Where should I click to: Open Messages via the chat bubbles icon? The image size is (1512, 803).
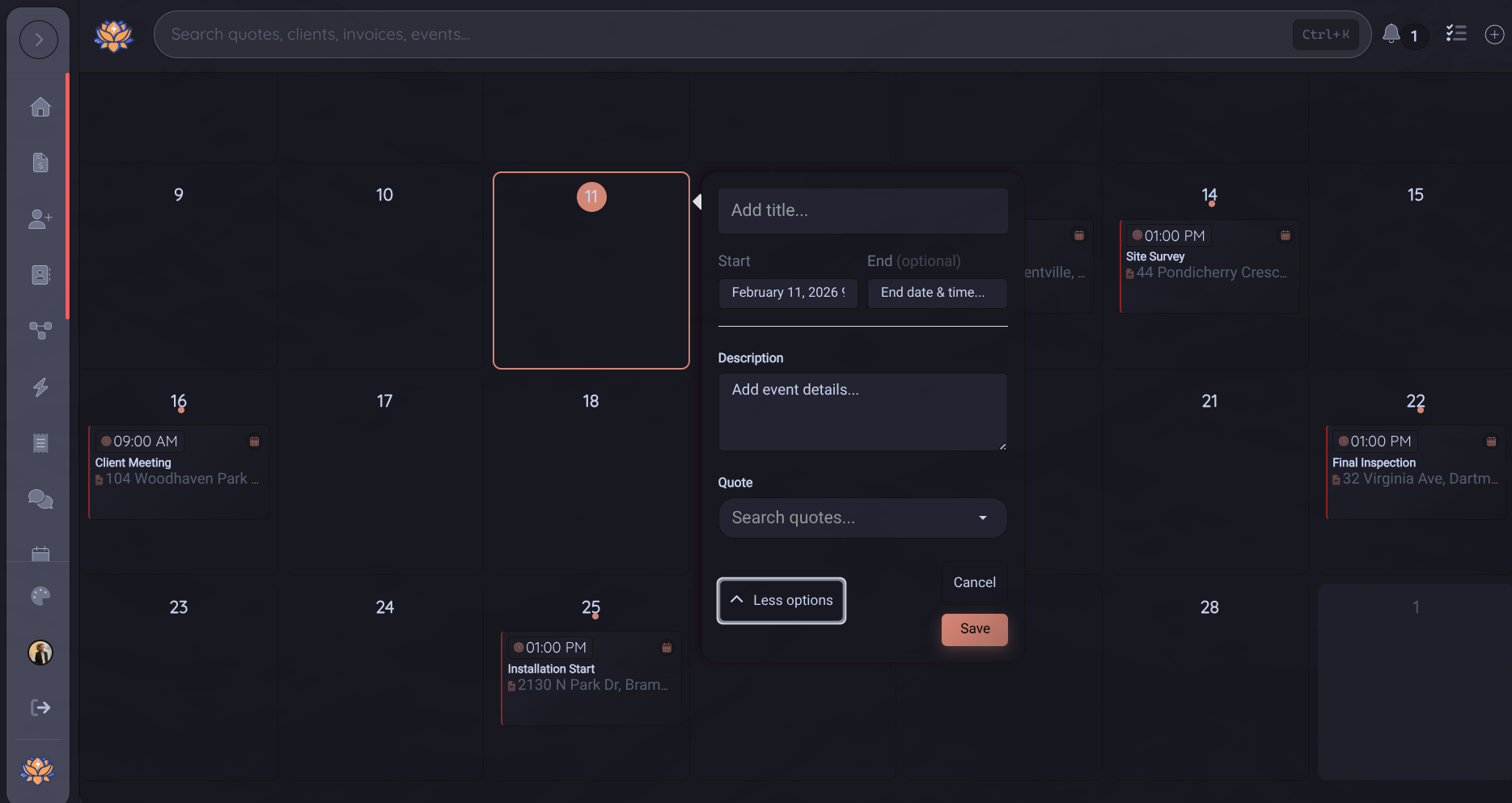tap(40, 499)
